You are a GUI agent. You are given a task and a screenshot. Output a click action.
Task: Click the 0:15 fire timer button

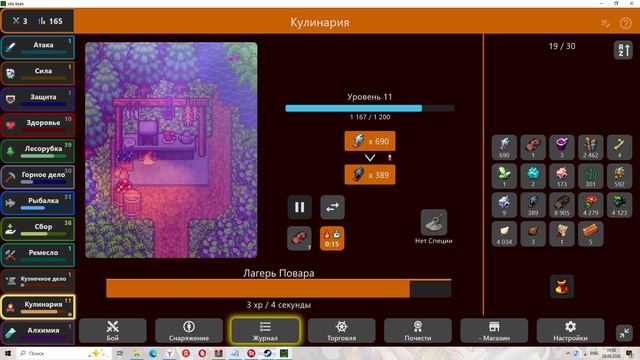point(332,238)
